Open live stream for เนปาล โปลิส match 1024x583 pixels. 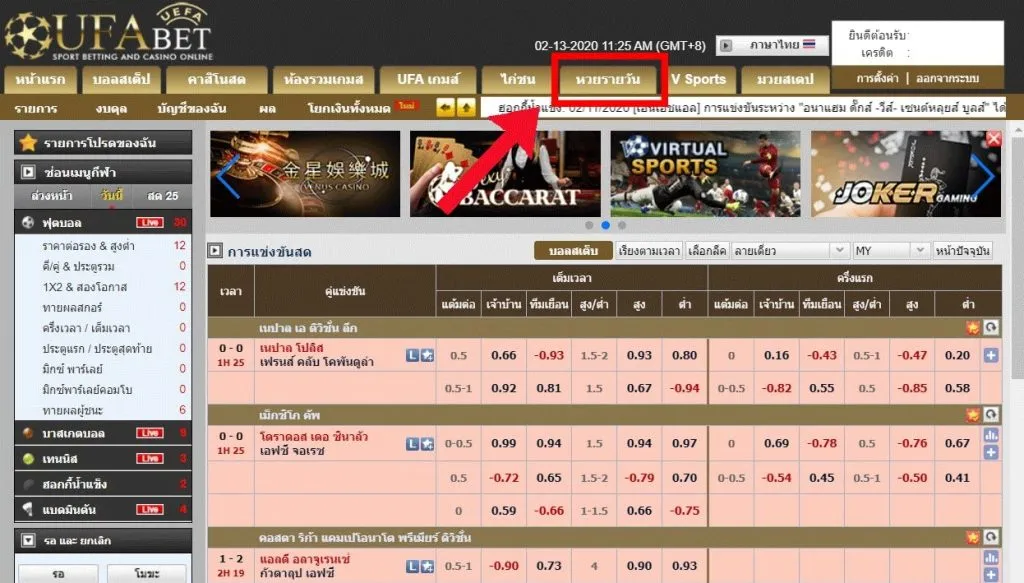pyautogui.click(x=412, y=355)
